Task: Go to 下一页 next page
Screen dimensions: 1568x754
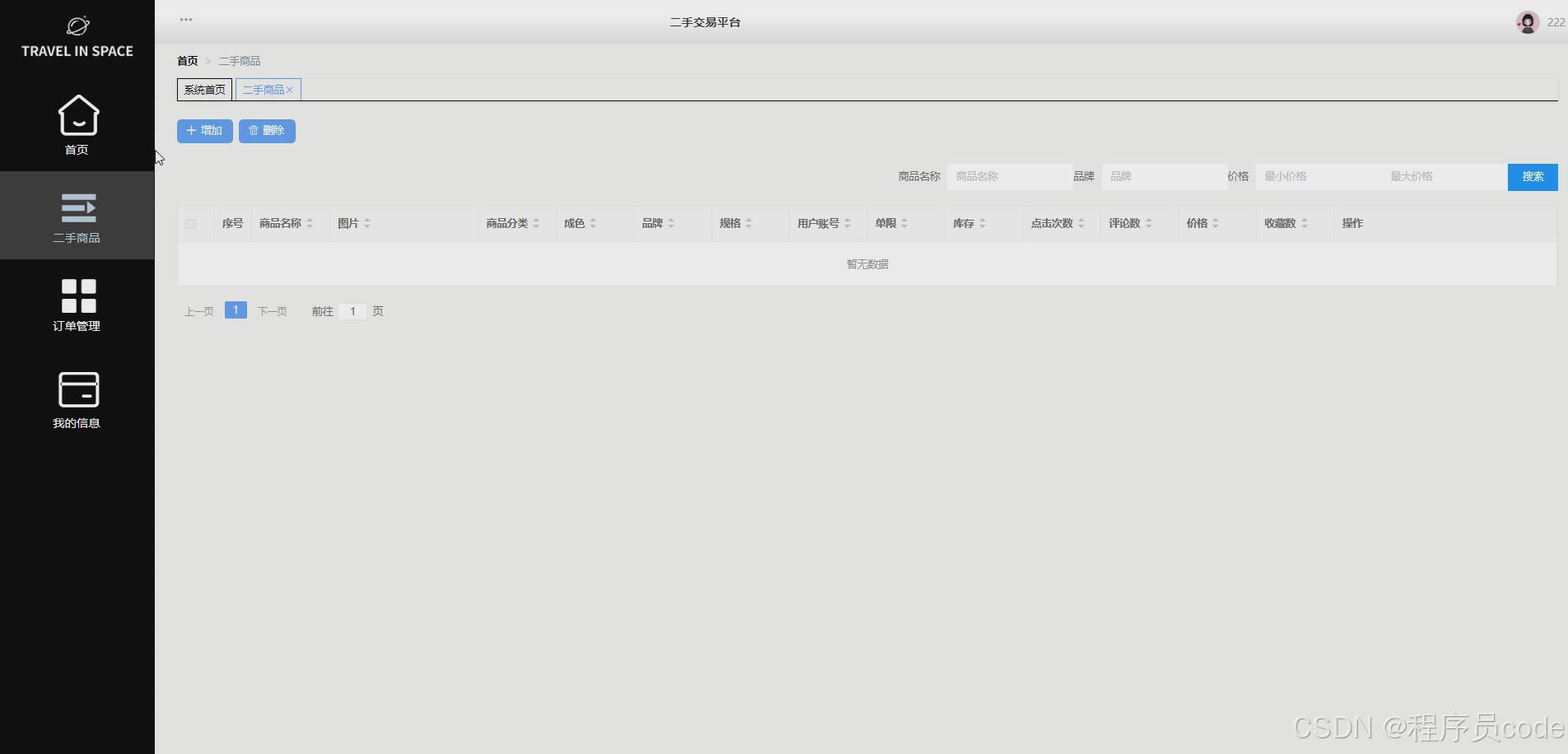Action: coord(273,311)
